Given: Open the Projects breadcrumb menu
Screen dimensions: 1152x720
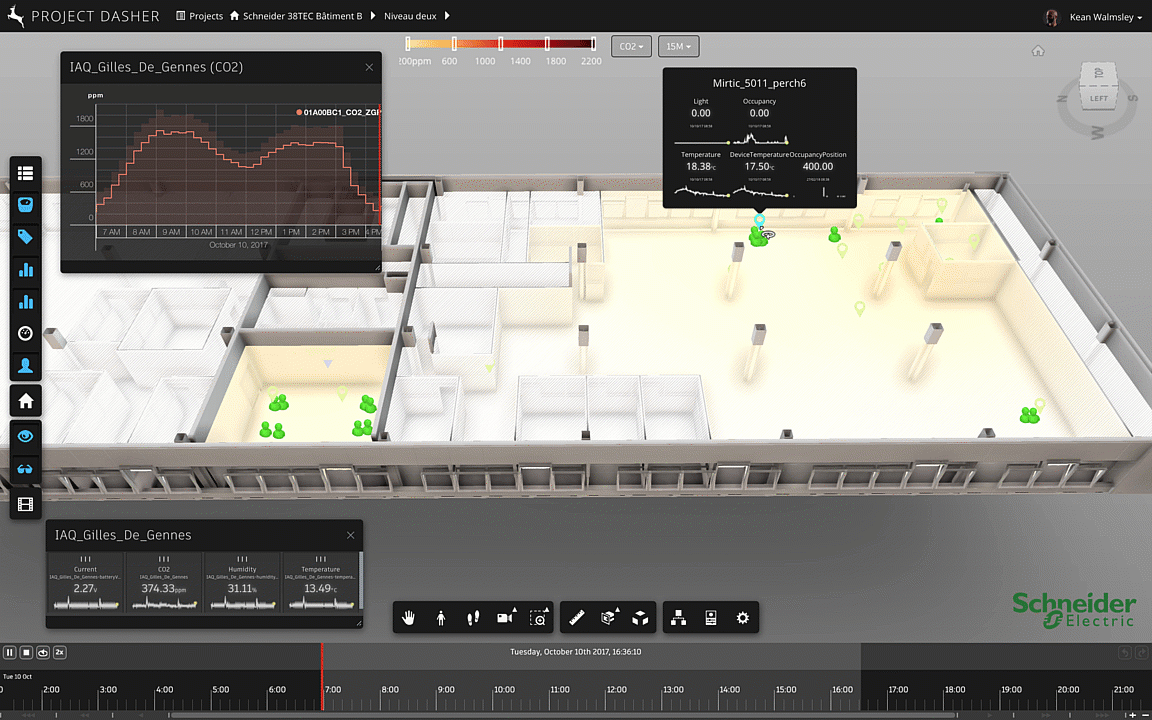Looking at the screenshot, I should point(200,16).
